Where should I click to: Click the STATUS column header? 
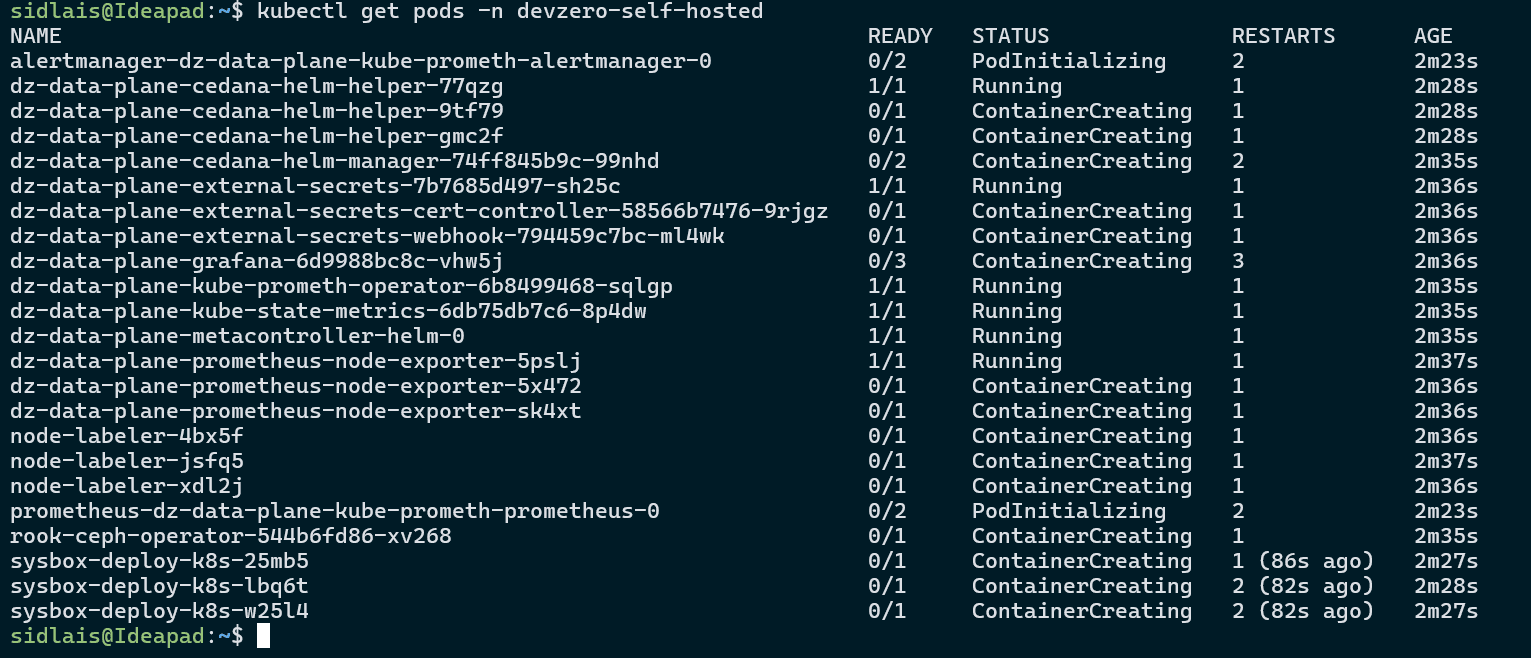click(1010, 36)
